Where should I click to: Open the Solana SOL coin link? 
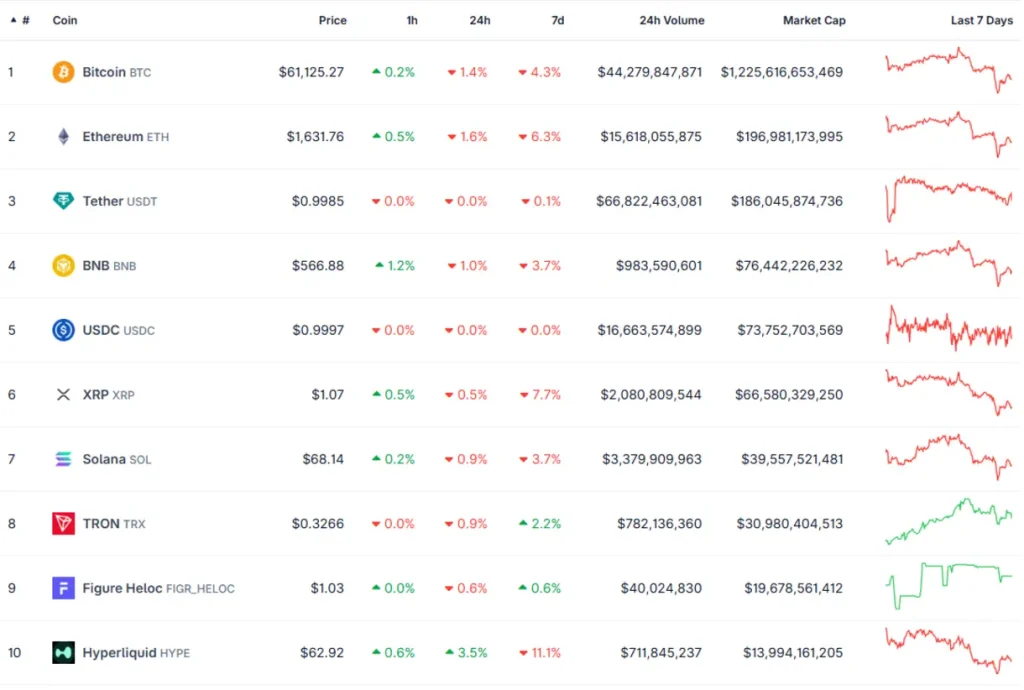pyautogui.click(x=116, y=459)
